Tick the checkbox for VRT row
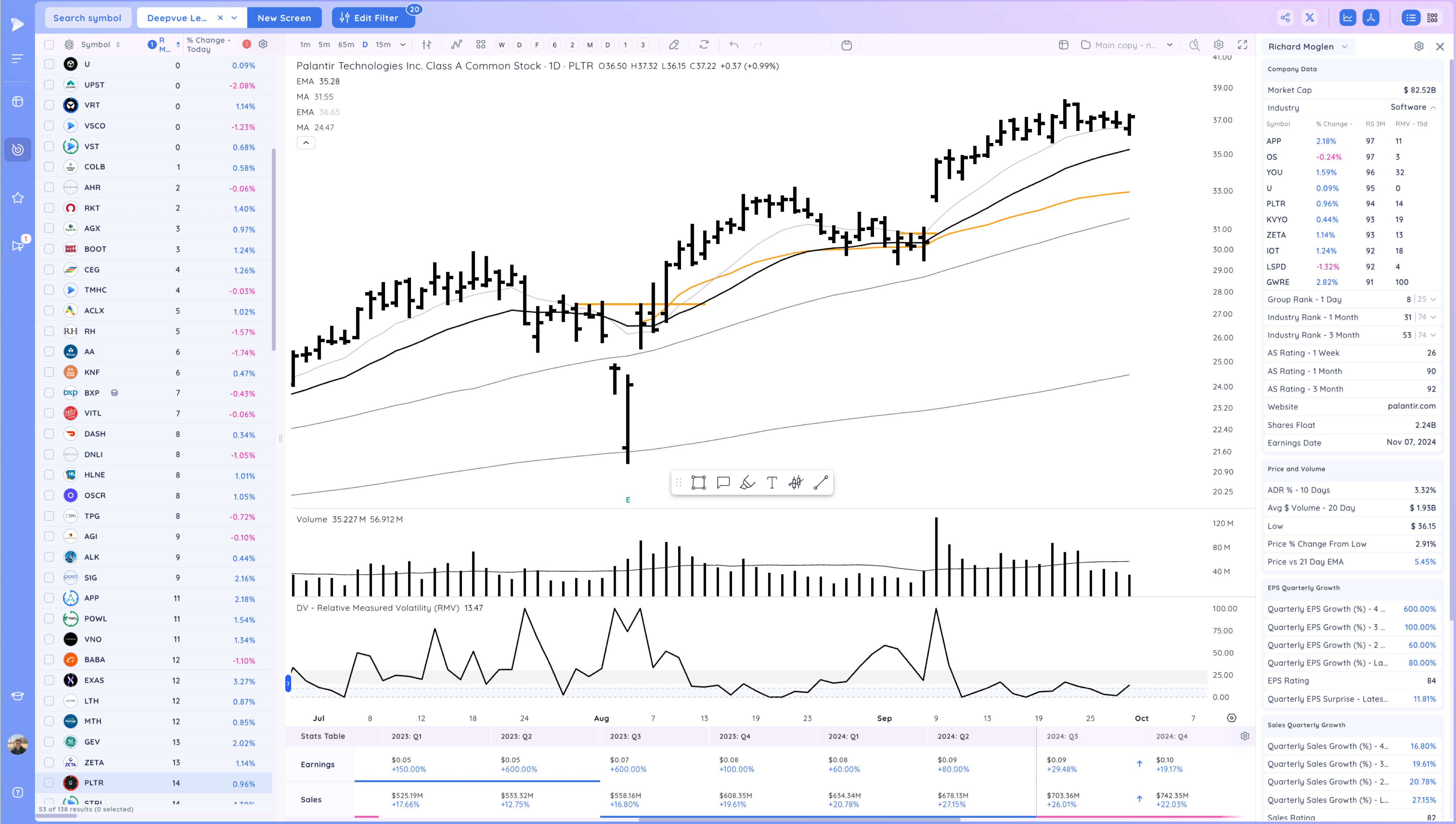This screenshot has height=824, width=1456. 49,105
